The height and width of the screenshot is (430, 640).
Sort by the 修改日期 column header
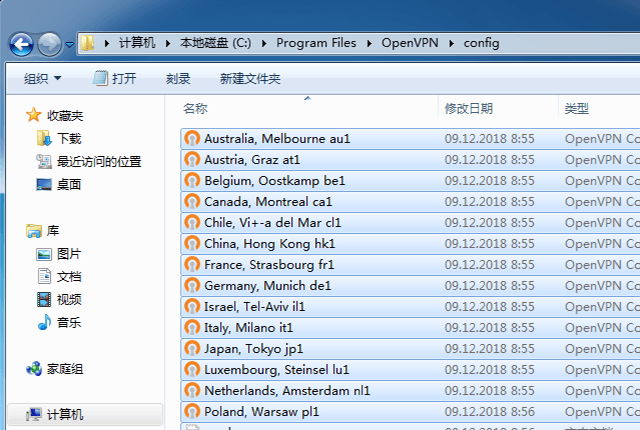pos(469,109)
